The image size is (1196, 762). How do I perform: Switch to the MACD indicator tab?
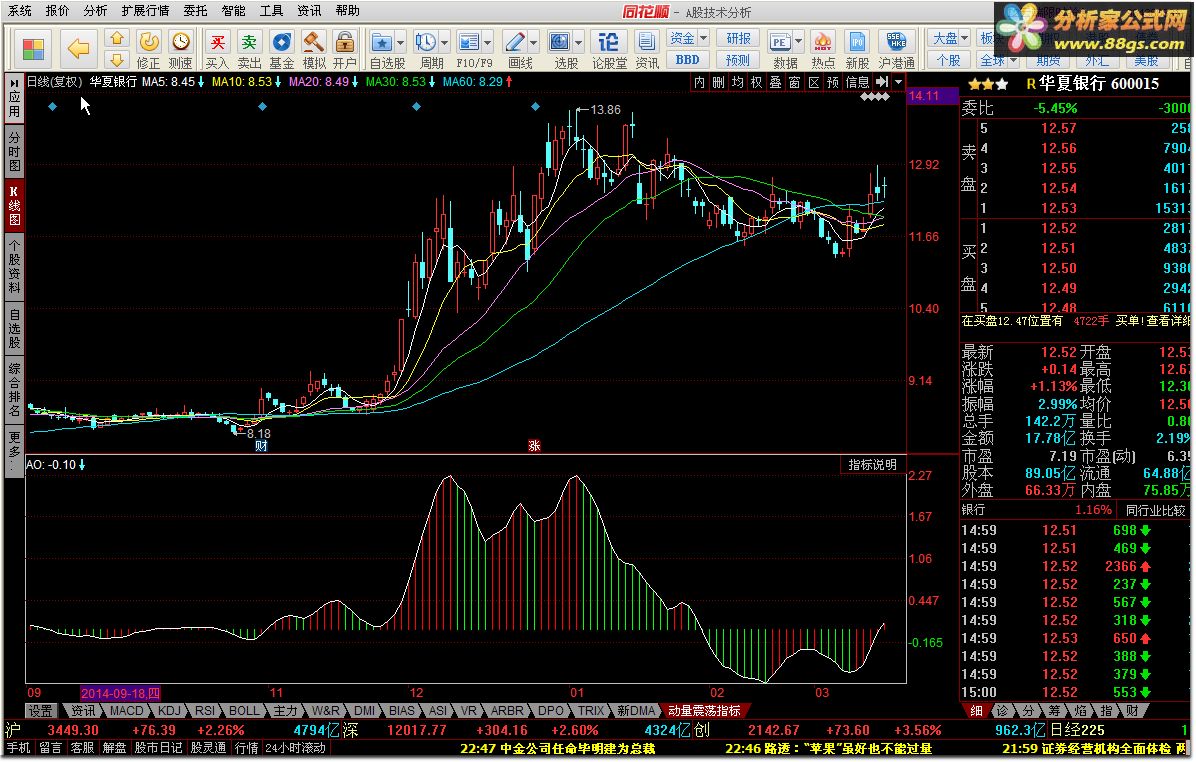tap(126, 711)
